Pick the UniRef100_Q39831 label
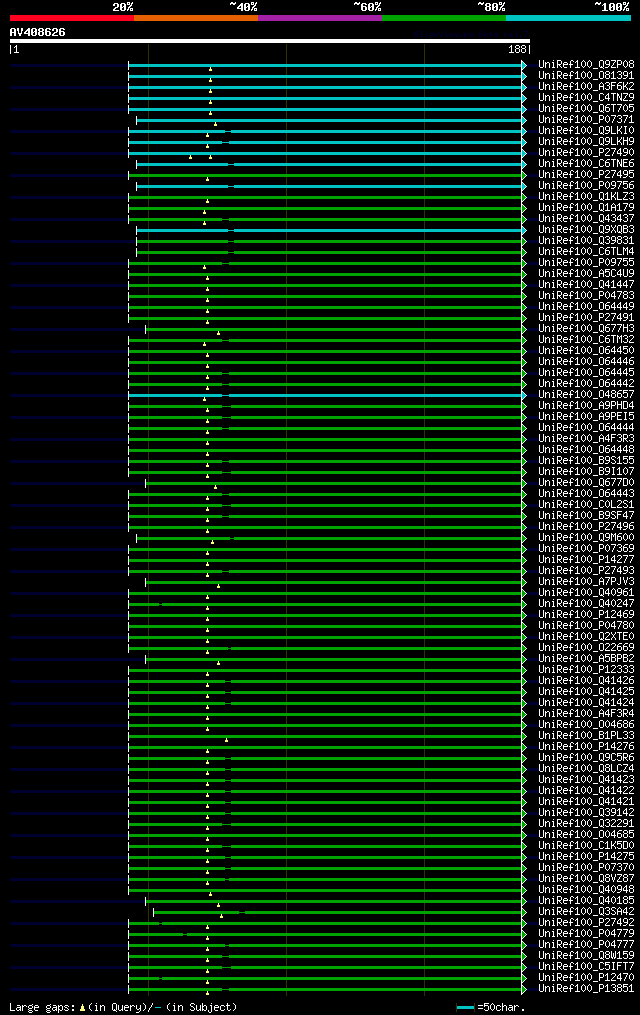Viewport: 640px width, 1015px height. pos(586,240)
